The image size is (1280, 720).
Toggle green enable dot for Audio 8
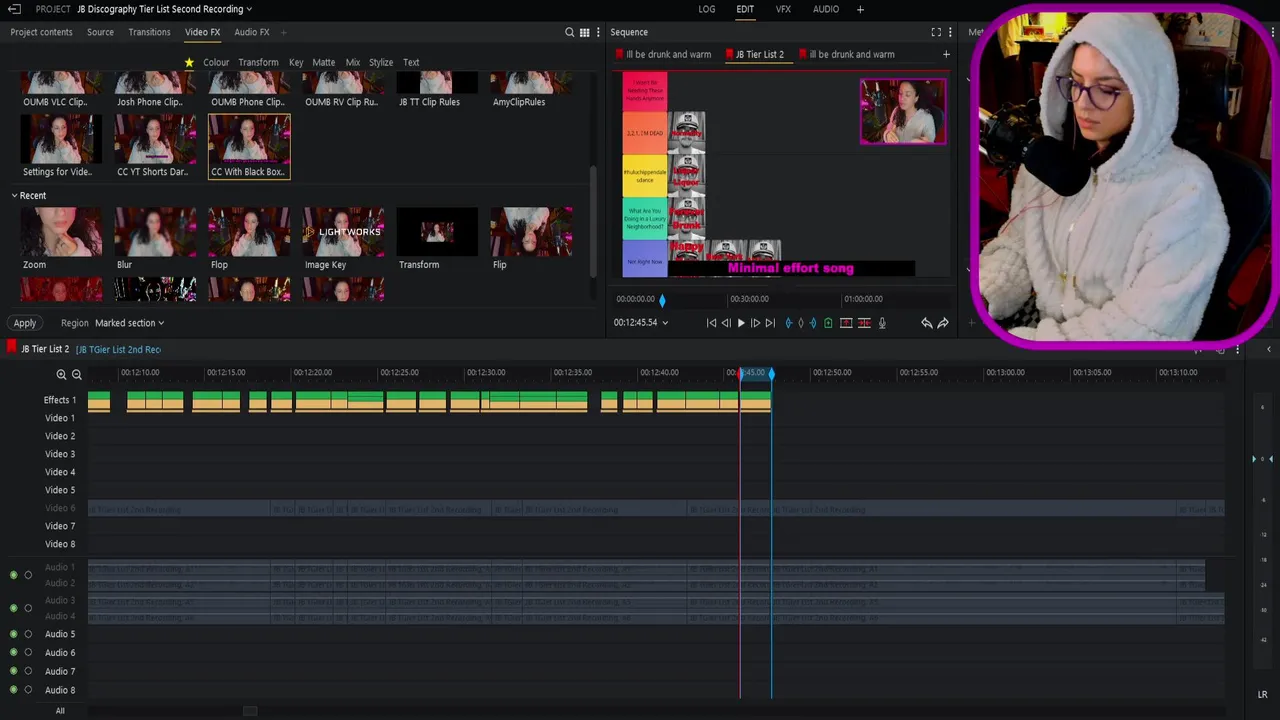14,690
